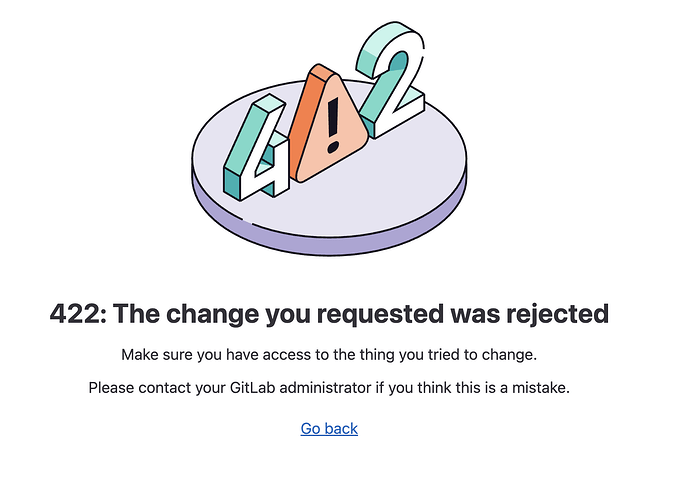This screenshot has height=487, width=690.
Task: Click the word "administrator" in the message
Action: pyautogui.click(x=326, y=388)
